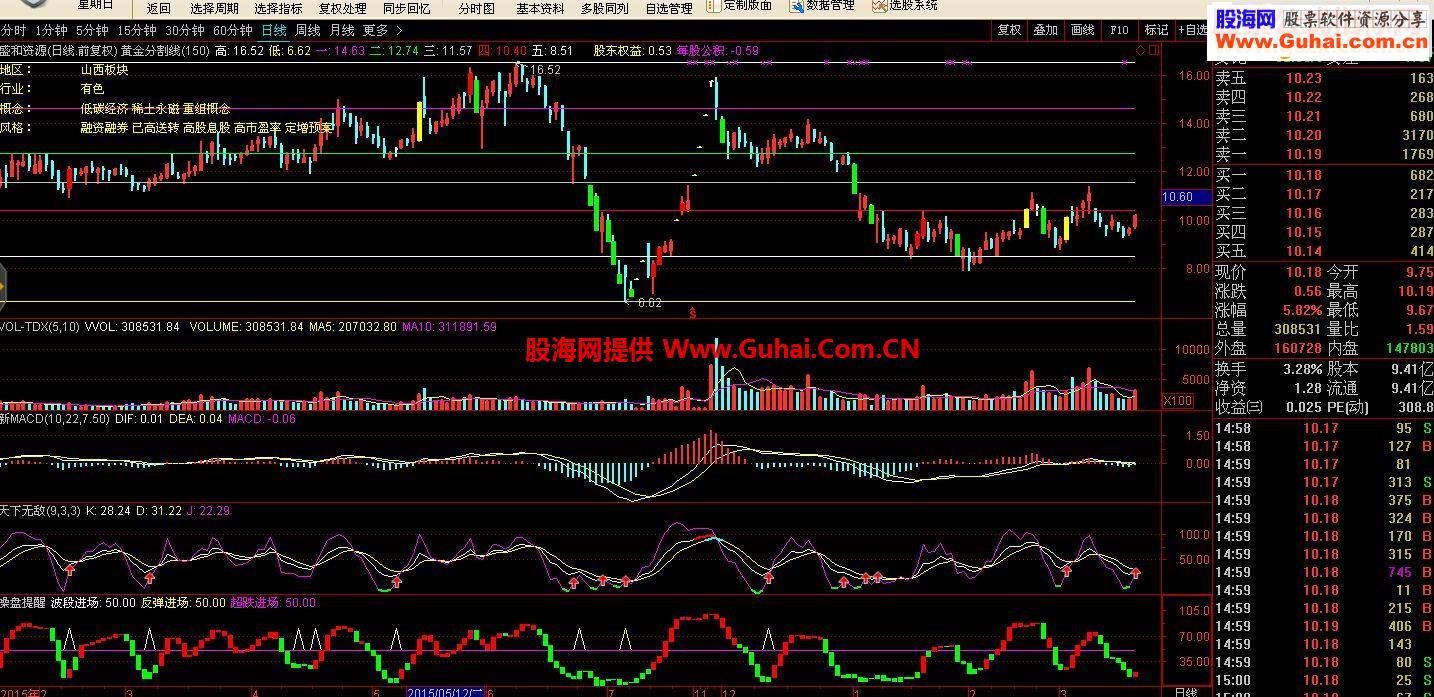
Task: Click the 买一 bid row at 10.18
Action: pyautogui.click(x=1323, y=175)
